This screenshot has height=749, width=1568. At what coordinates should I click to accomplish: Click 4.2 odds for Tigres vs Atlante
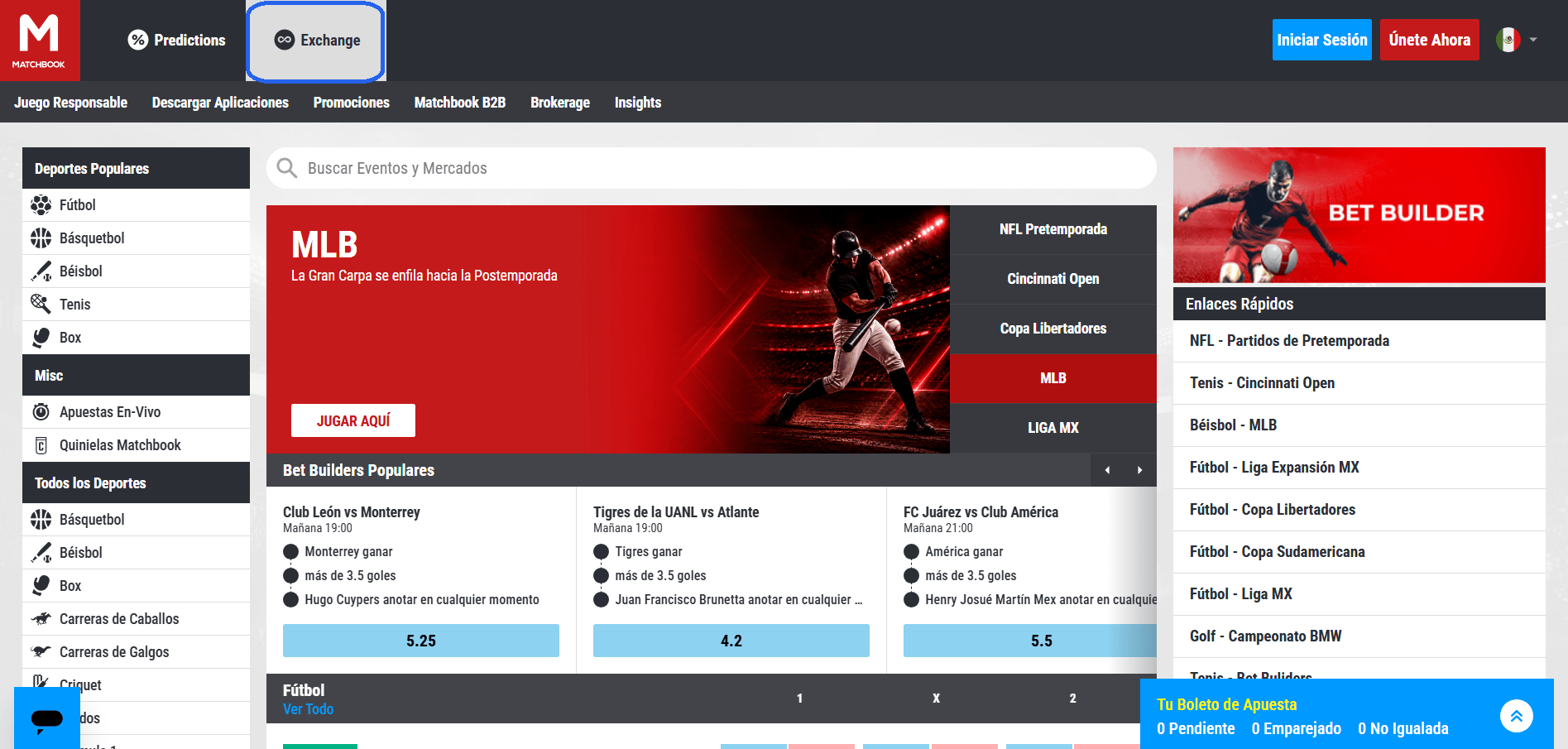point(731,641)
